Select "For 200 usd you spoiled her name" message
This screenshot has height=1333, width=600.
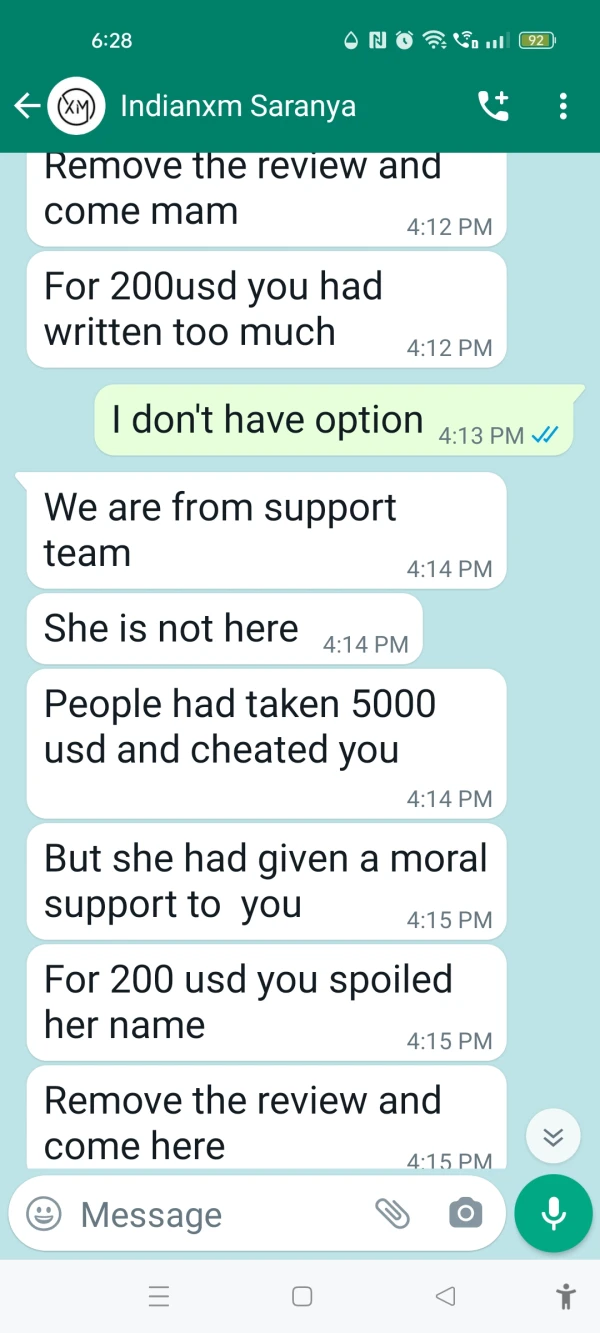266,1002
